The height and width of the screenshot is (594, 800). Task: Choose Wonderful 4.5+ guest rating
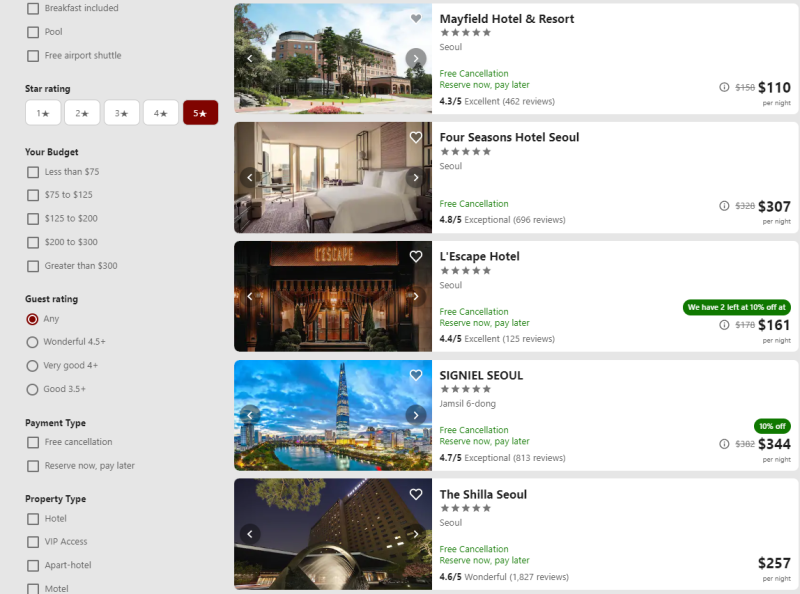pos(32,342)
